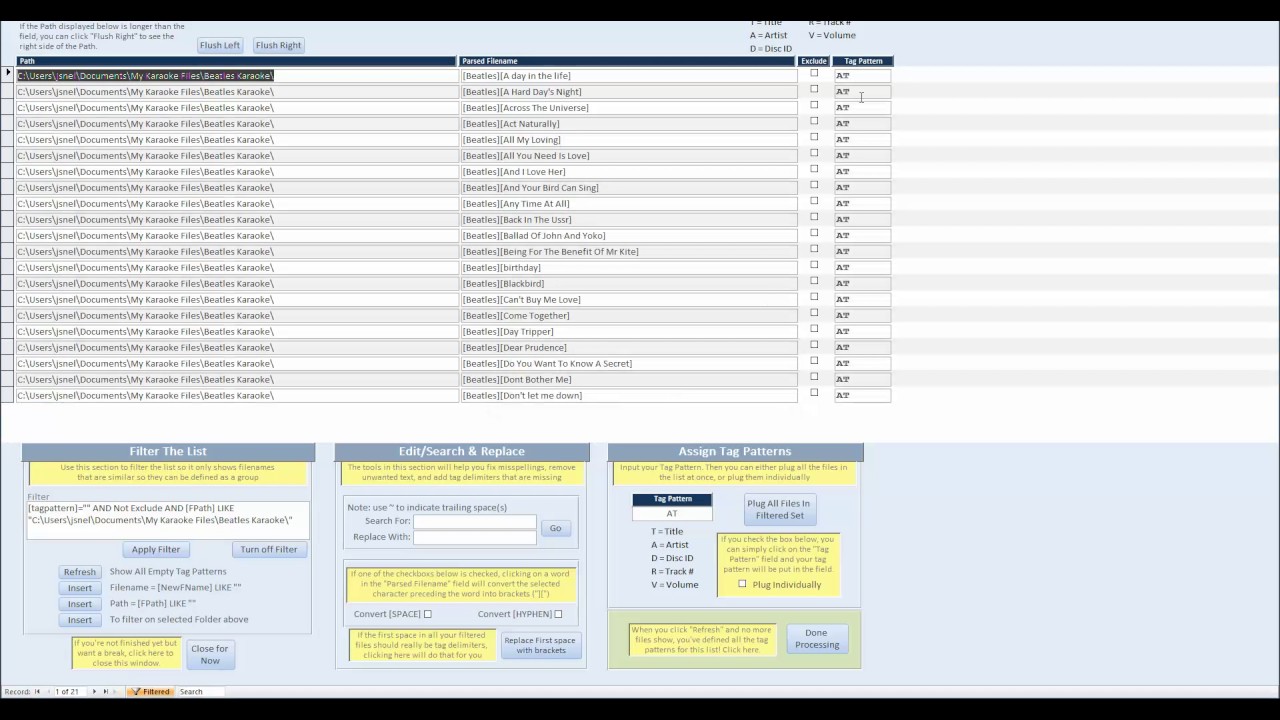Image resolution: width=1280 pixels, height=720 pixels.
Task: Click Plug All Files In Filtered Set
Action: [780, 509]
